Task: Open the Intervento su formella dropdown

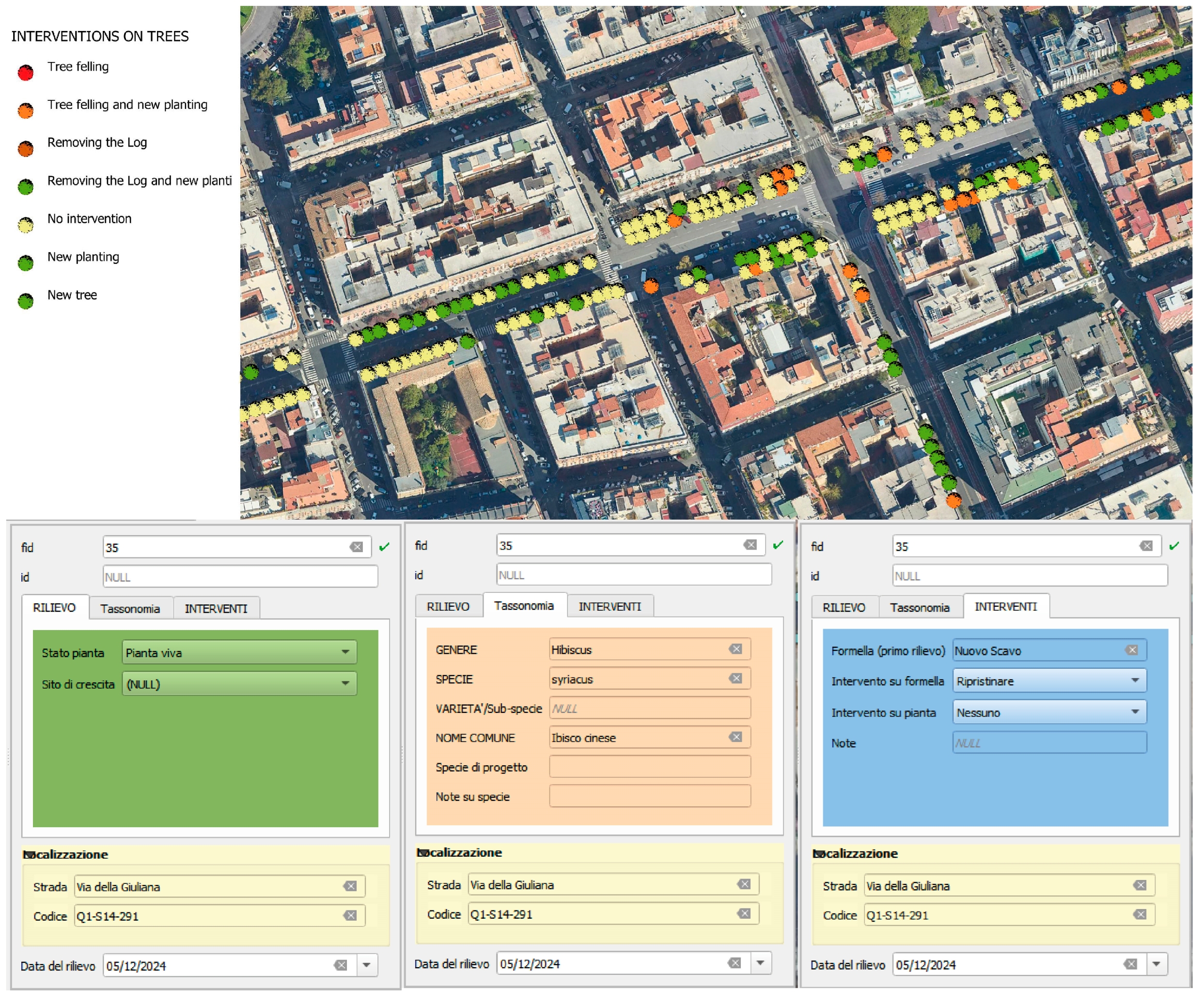Action: coord(1135,681)
